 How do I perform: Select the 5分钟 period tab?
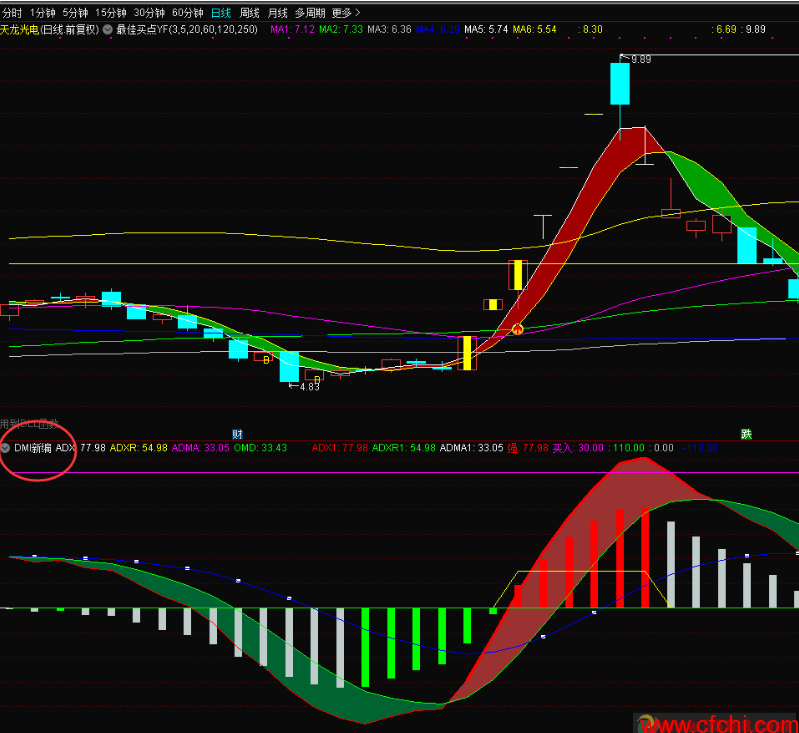75,13
